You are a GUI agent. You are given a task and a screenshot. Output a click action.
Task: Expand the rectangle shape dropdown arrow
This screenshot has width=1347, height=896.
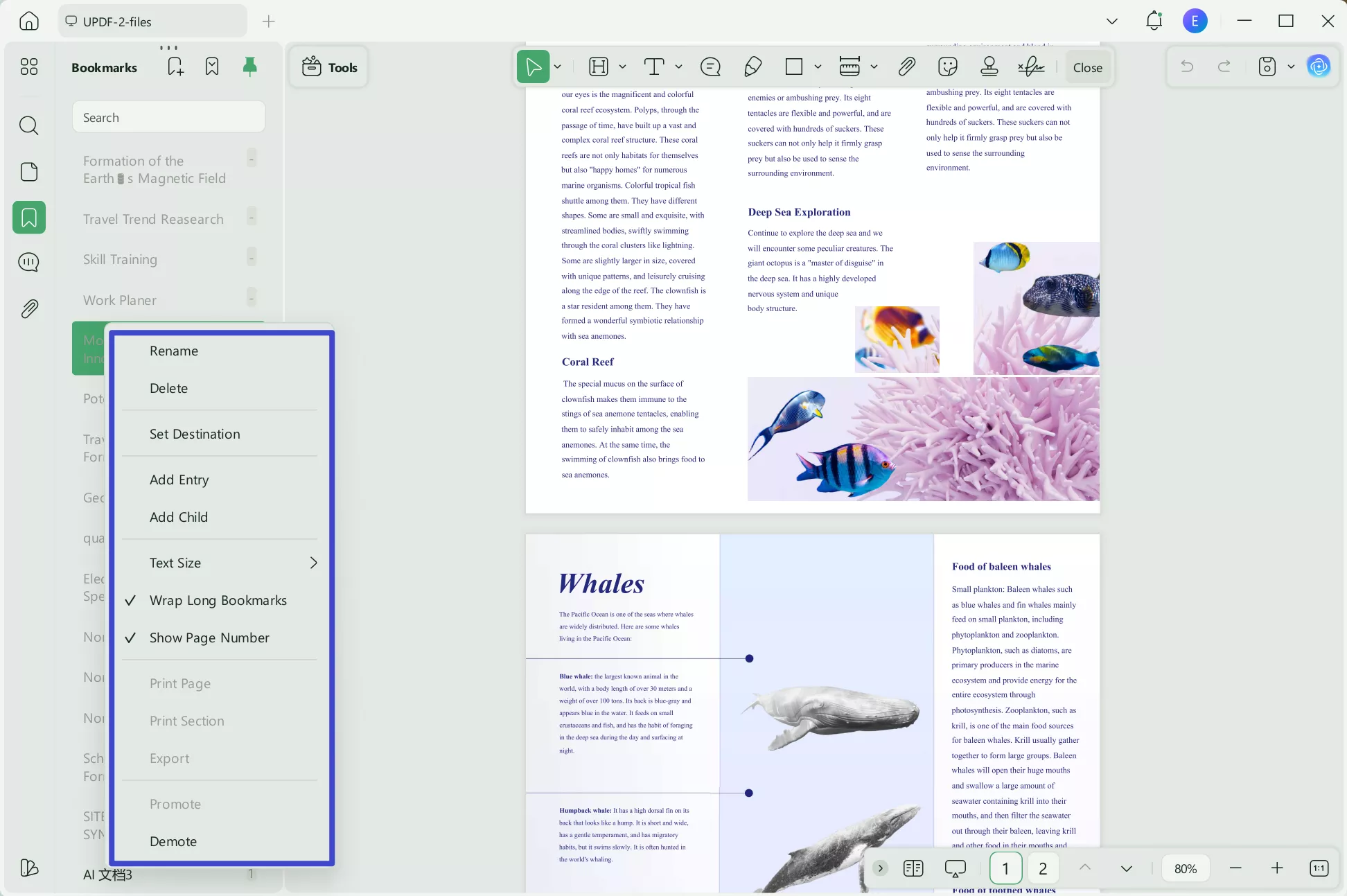818,67
